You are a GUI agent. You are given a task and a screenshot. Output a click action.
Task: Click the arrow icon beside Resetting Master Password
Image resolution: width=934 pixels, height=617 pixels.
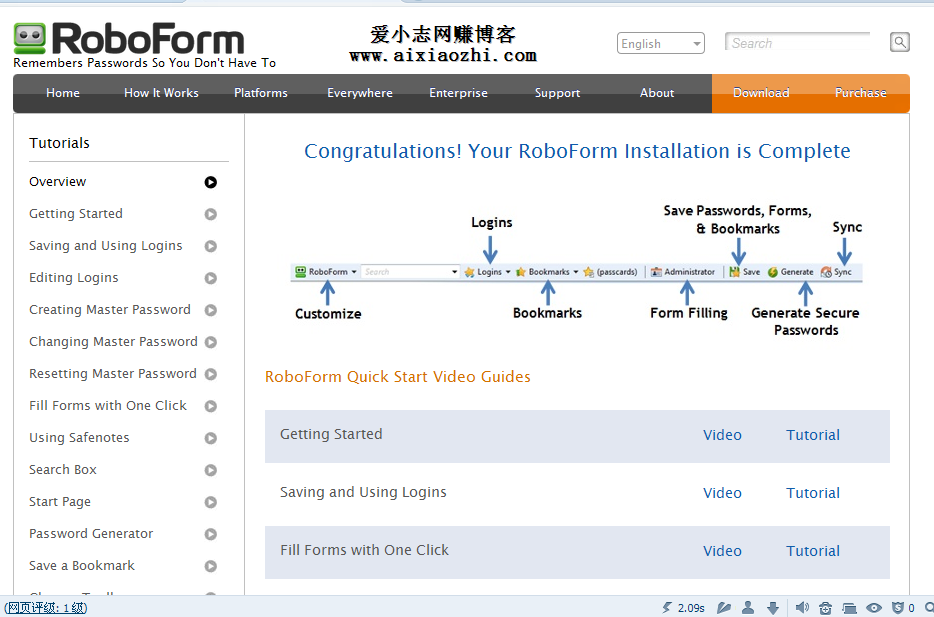pos(211,374)
